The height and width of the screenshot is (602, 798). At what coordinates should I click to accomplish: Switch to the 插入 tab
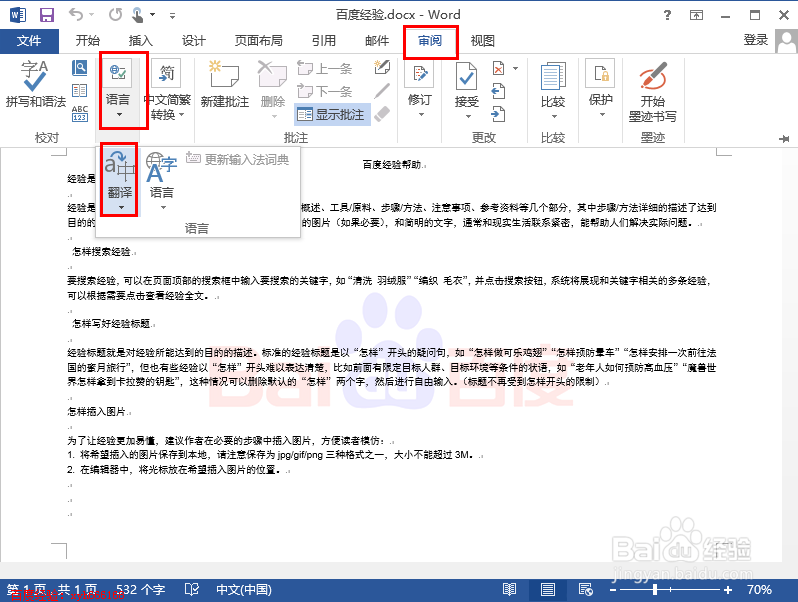click(x=140, y=41)
